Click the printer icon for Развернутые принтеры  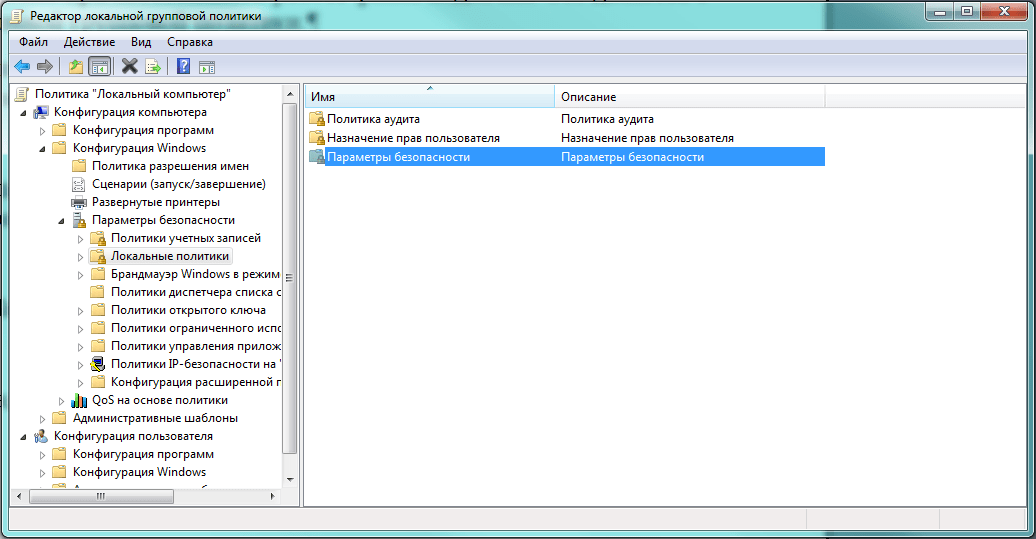click(x=79, y=202)
